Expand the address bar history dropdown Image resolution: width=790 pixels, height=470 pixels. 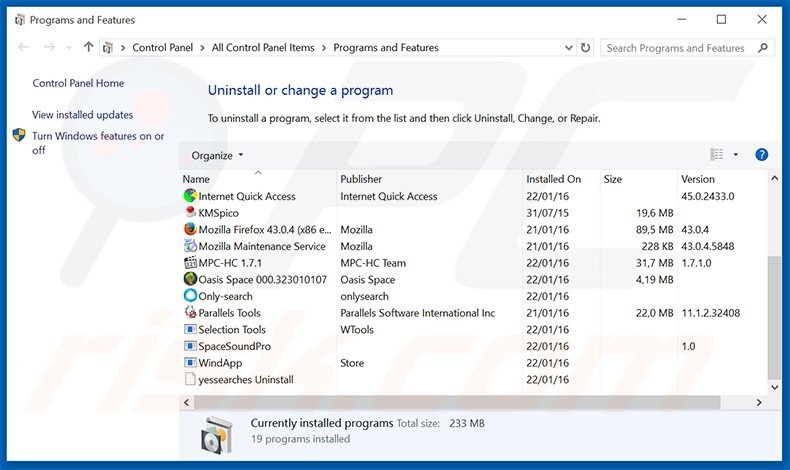[x=569, y=48]
